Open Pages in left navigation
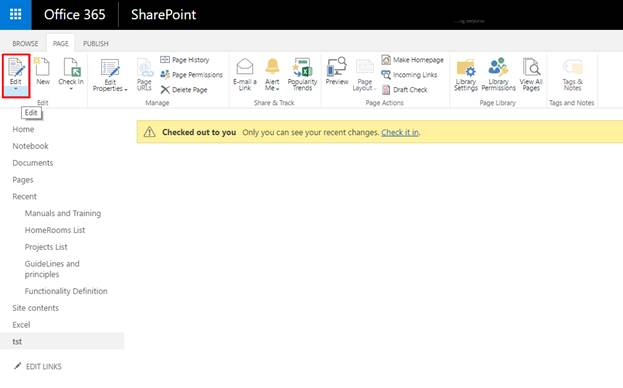The image size is (623, 388). (23, 180)
